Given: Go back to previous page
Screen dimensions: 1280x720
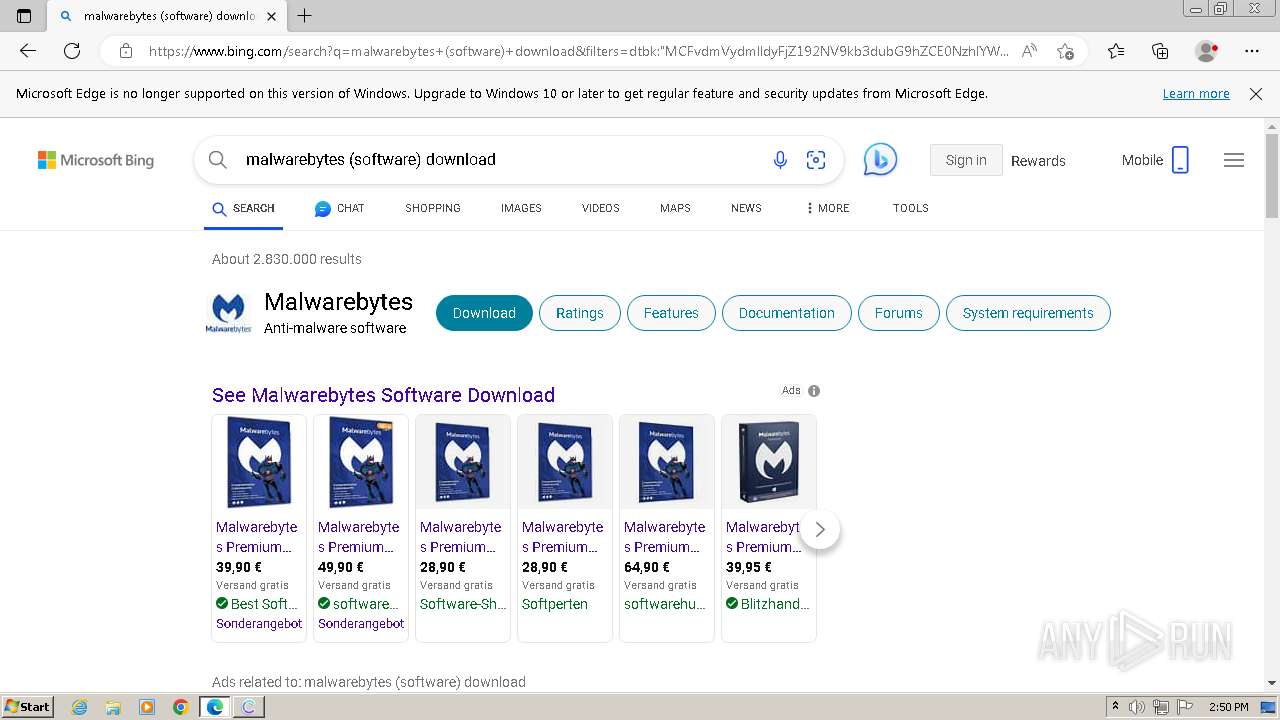Looking at the screenshot, I should tap(28, 50).
